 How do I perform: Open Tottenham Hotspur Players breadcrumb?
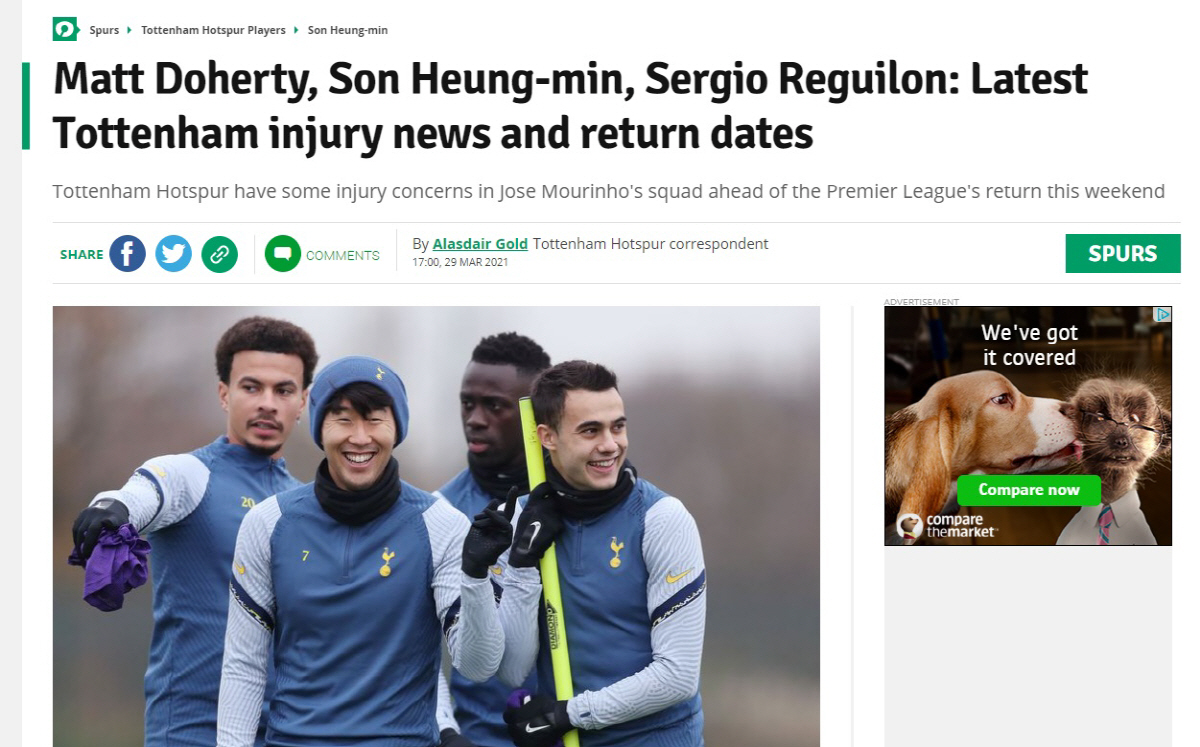coord(213,30)
